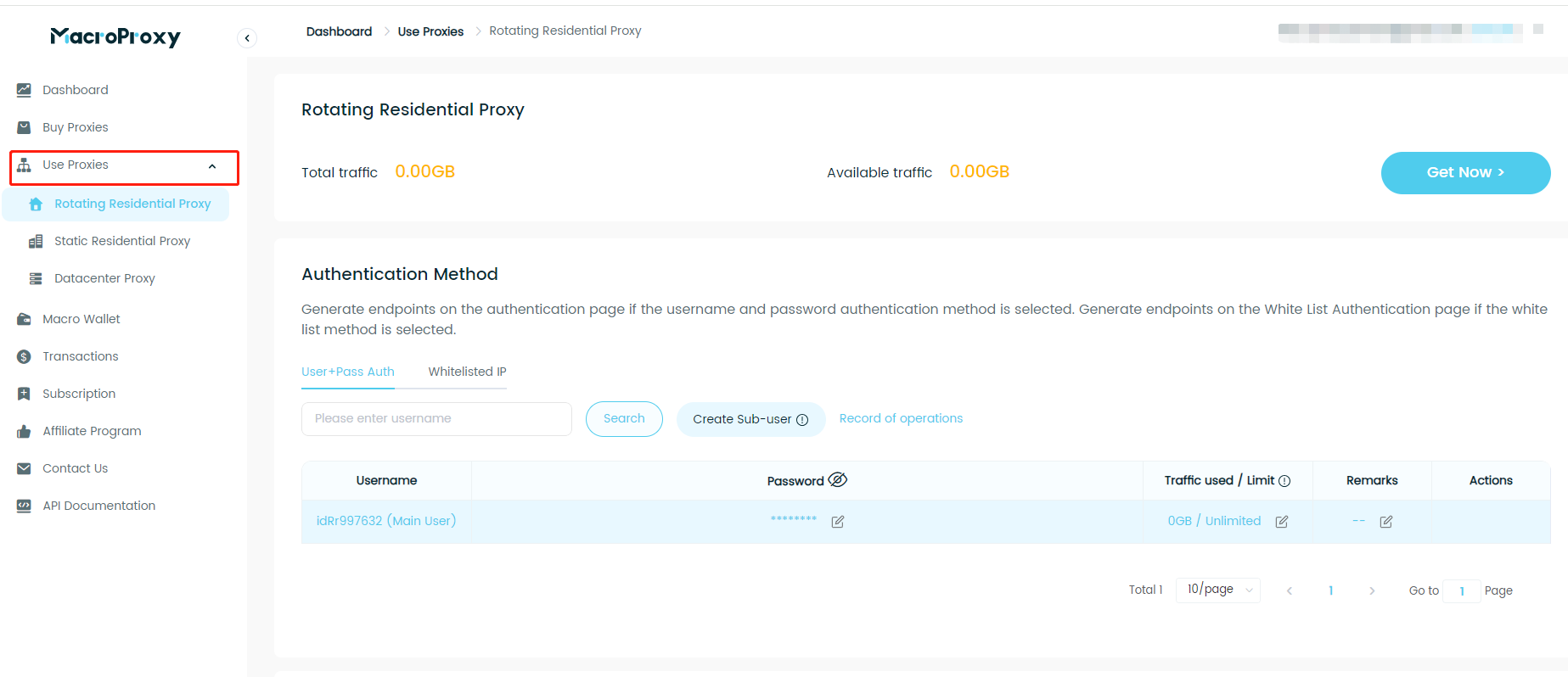
Task: Open Transactions page
Action: coord(81,356)
